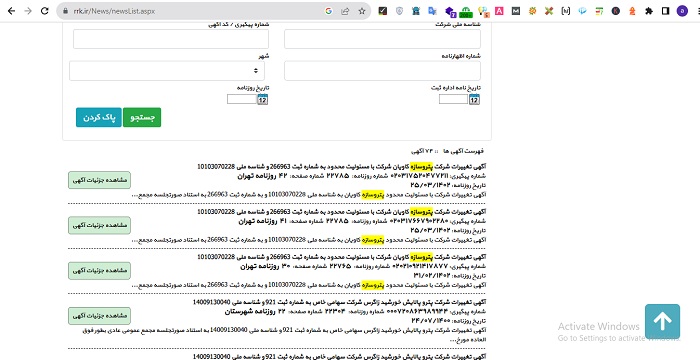View details of the notice with registration number 921
Image resolution: width=700 pixels, height=360 pixels.
100,316
